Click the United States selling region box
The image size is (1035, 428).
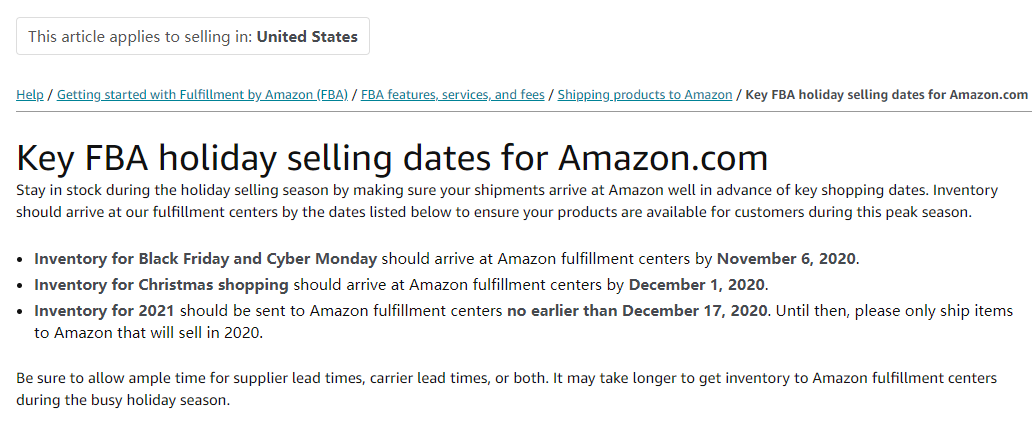193,36
